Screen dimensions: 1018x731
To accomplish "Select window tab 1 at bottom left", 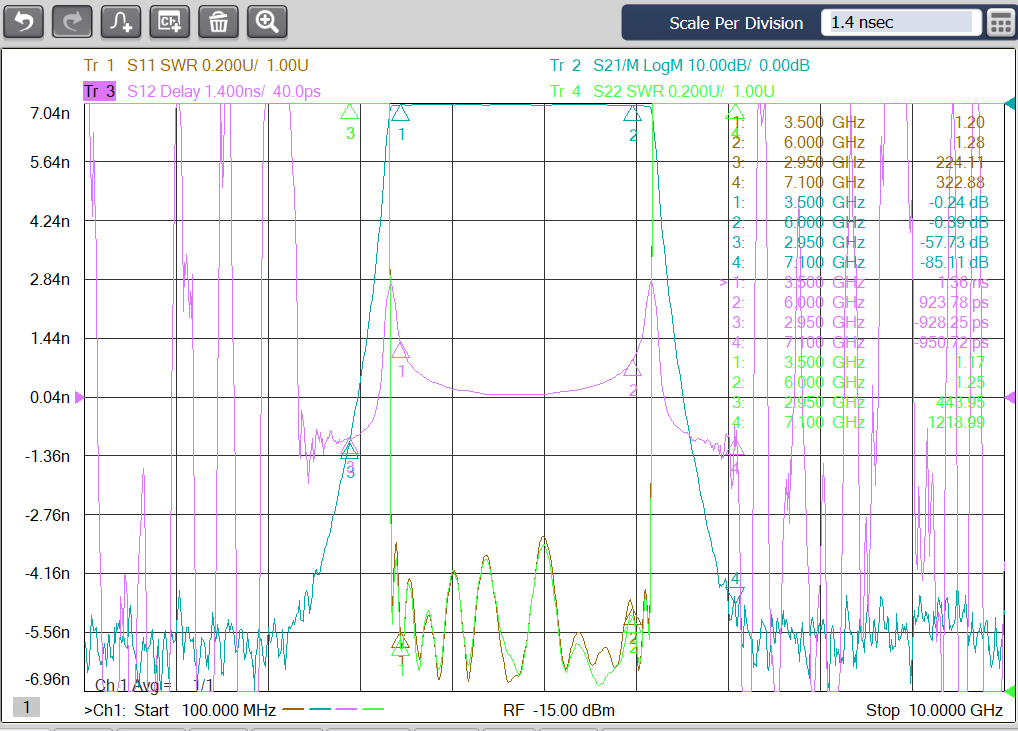I will 27,707.
